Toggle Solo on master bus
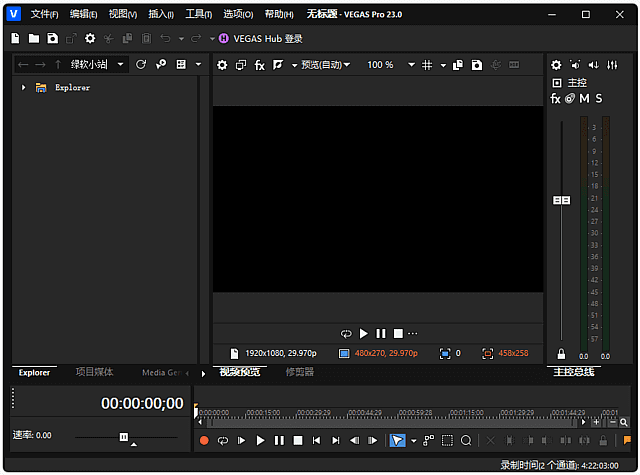640x475 pixels. [599, 98]
